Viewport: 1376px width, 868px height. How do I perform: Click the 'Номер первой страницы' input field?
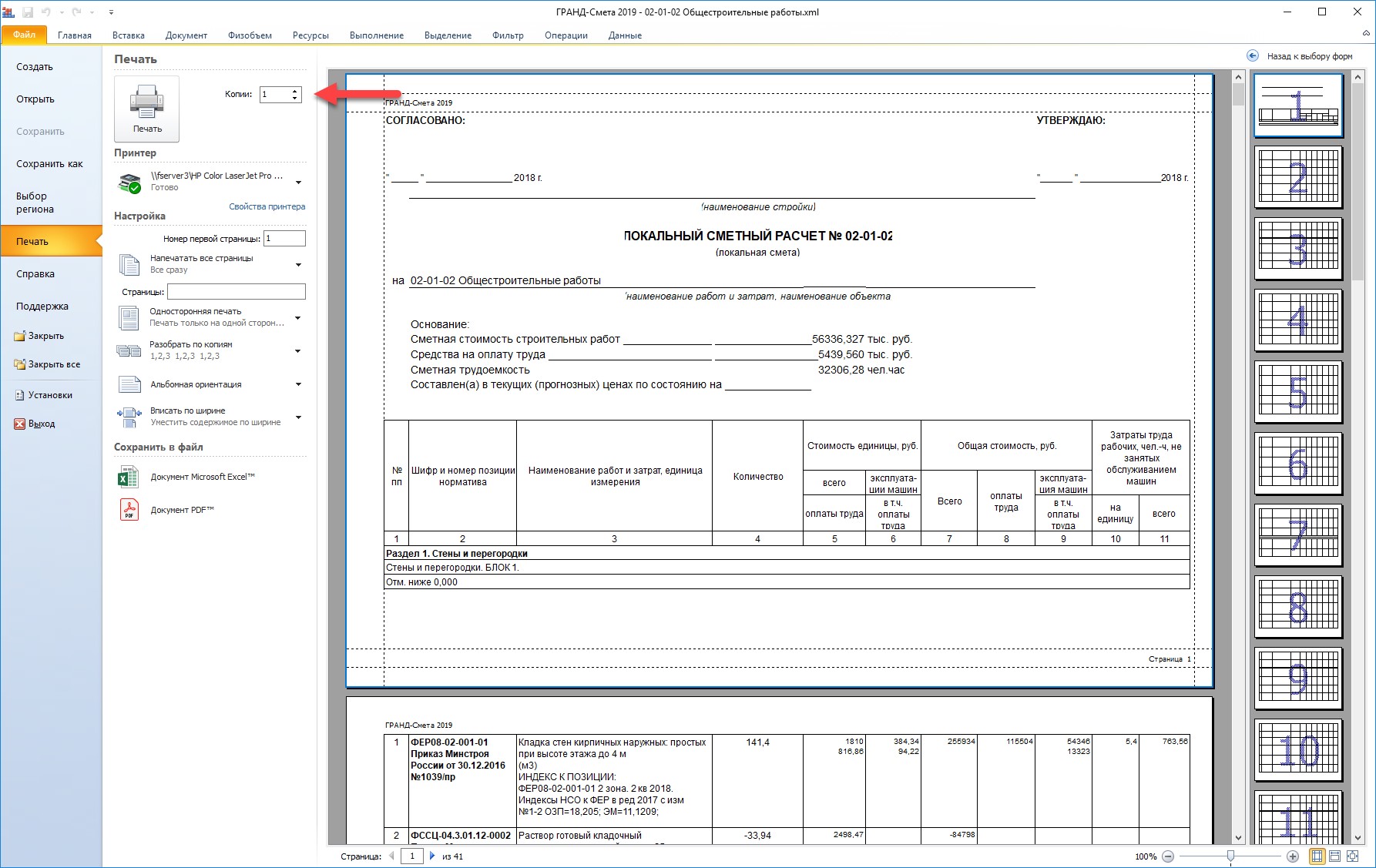tap(284, 239)
